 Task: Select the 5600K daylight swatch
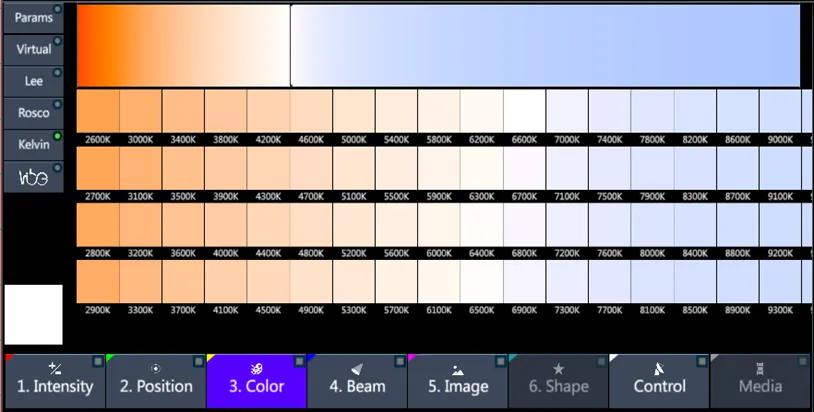point(396,225)
